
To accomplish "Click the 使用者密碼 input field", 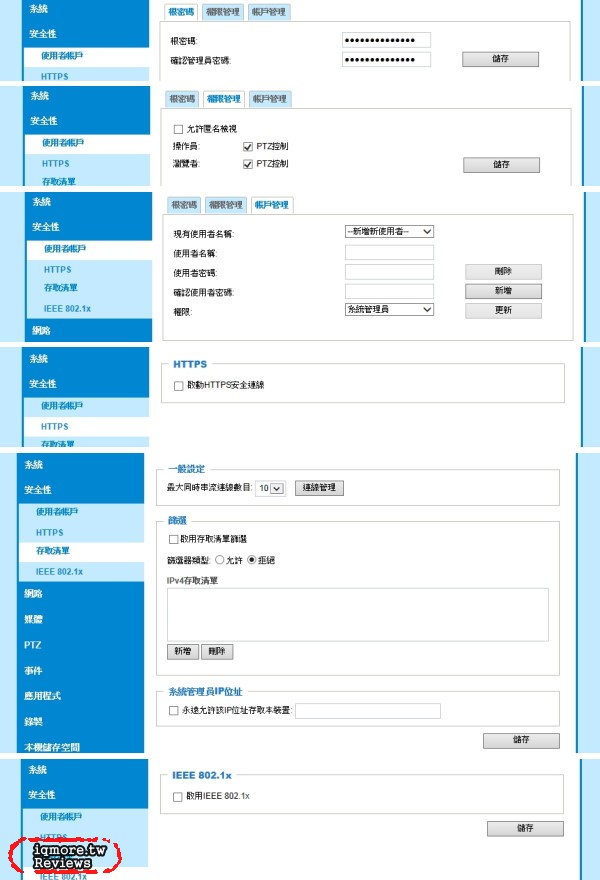I will [389, 272].
